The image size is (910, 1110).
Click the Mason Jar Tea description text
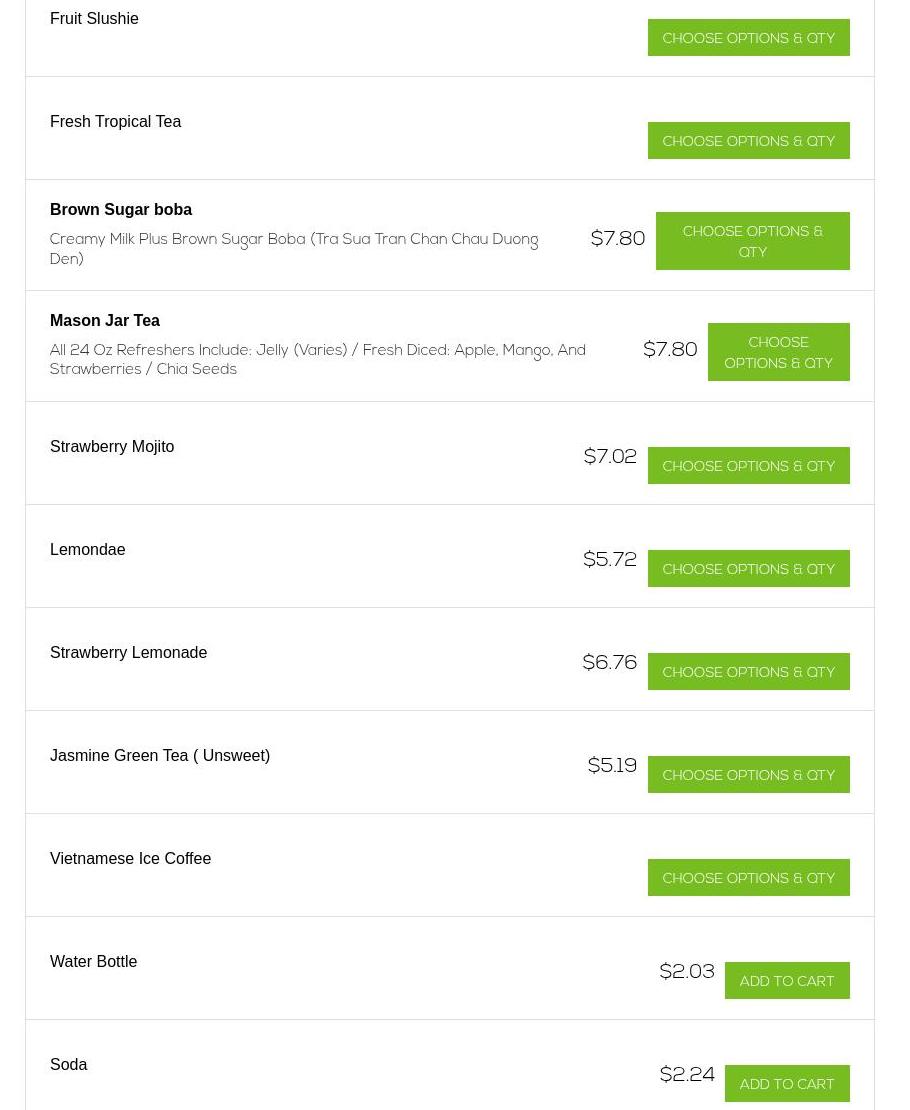point(317,360)
